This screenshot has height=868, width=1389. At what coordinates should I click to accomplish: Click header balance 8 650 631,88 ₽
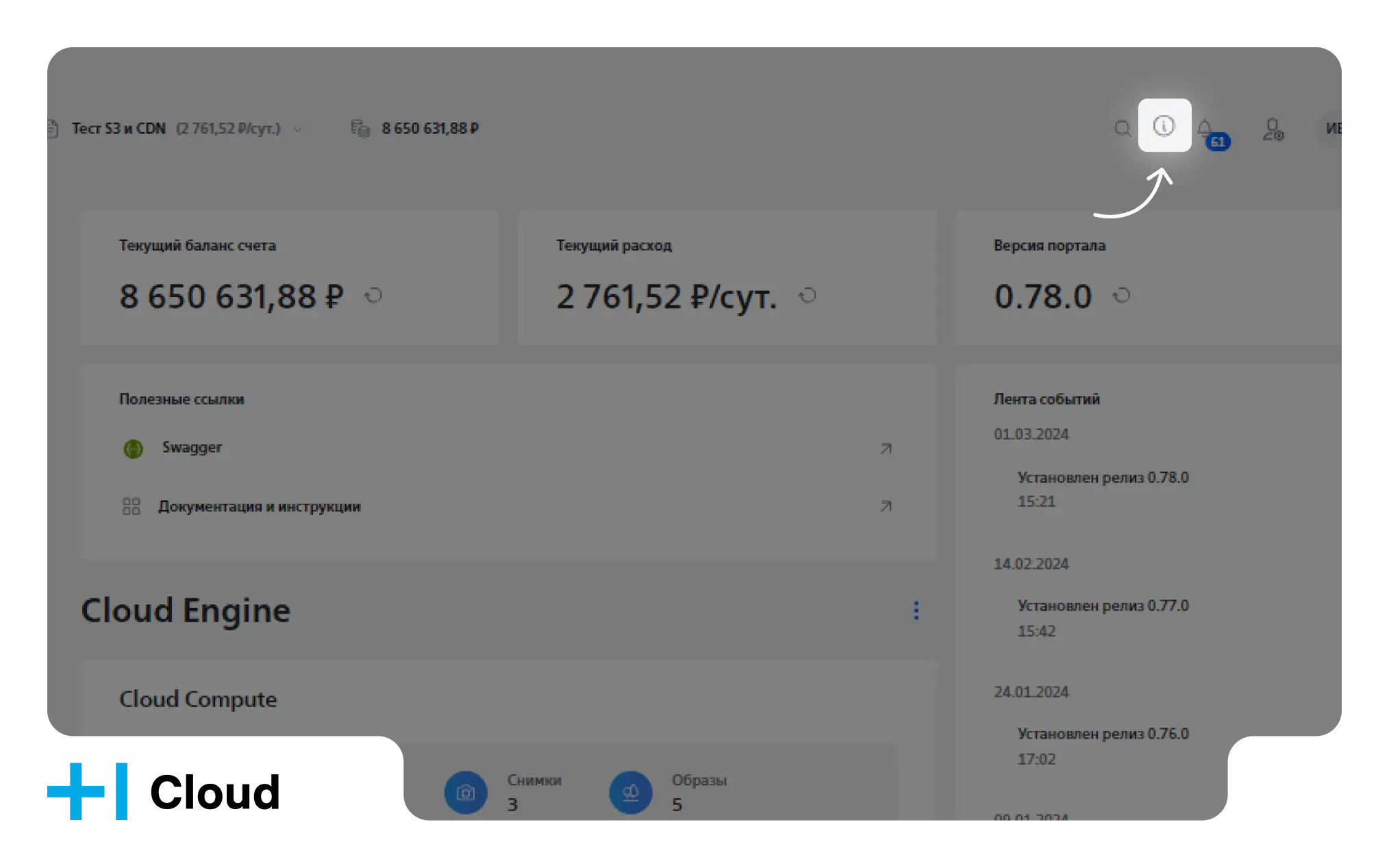[430, 128]
